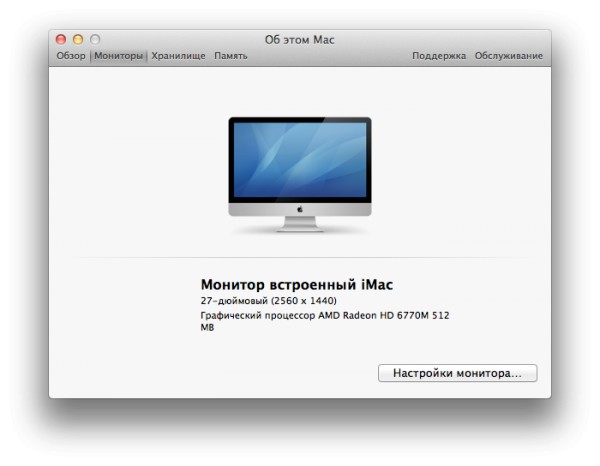
Task: Close the Об этом Mac window
Action: click(61, 39)
